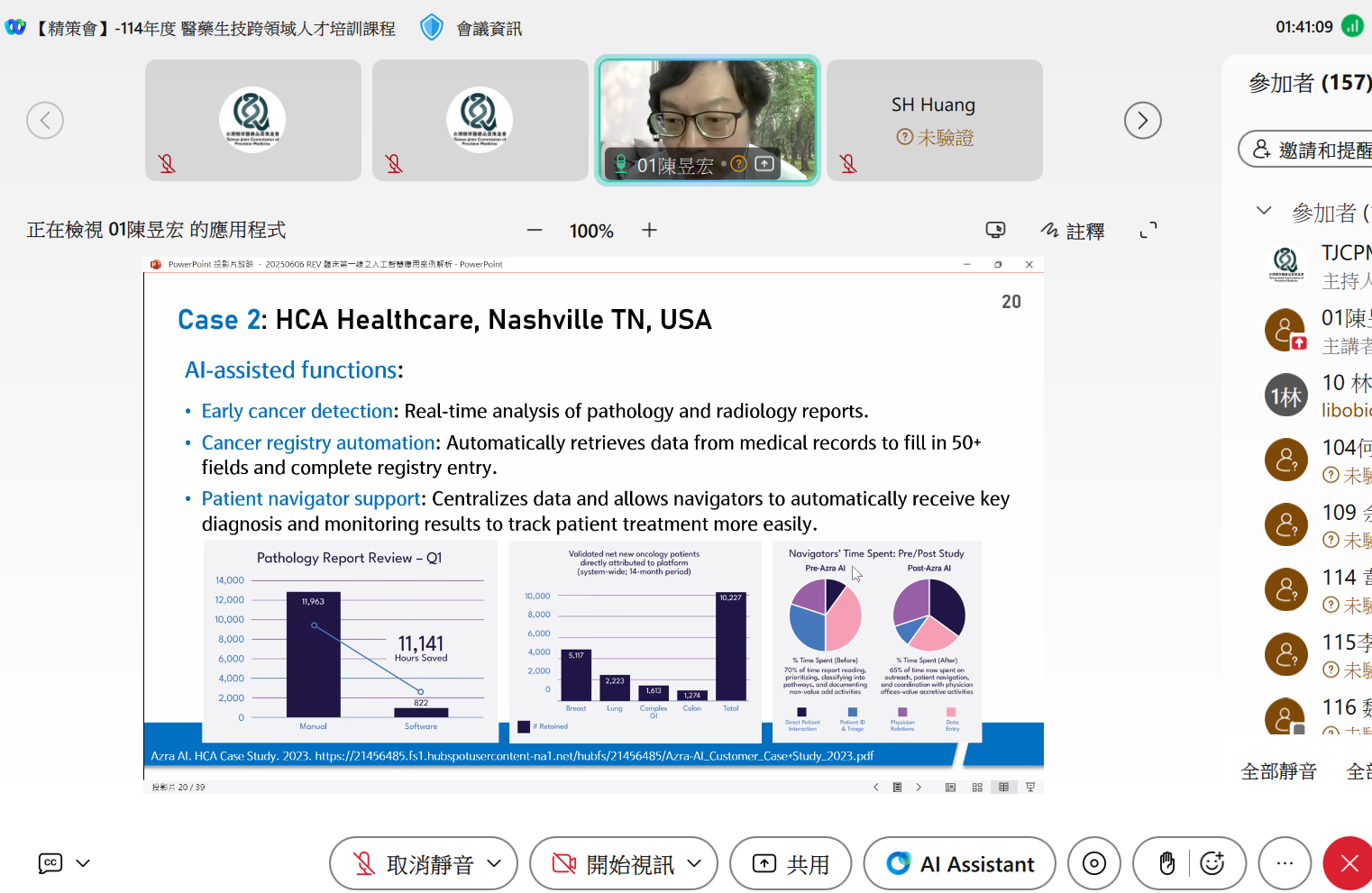Start PowerPoint slide show icon

point(1030,787)
